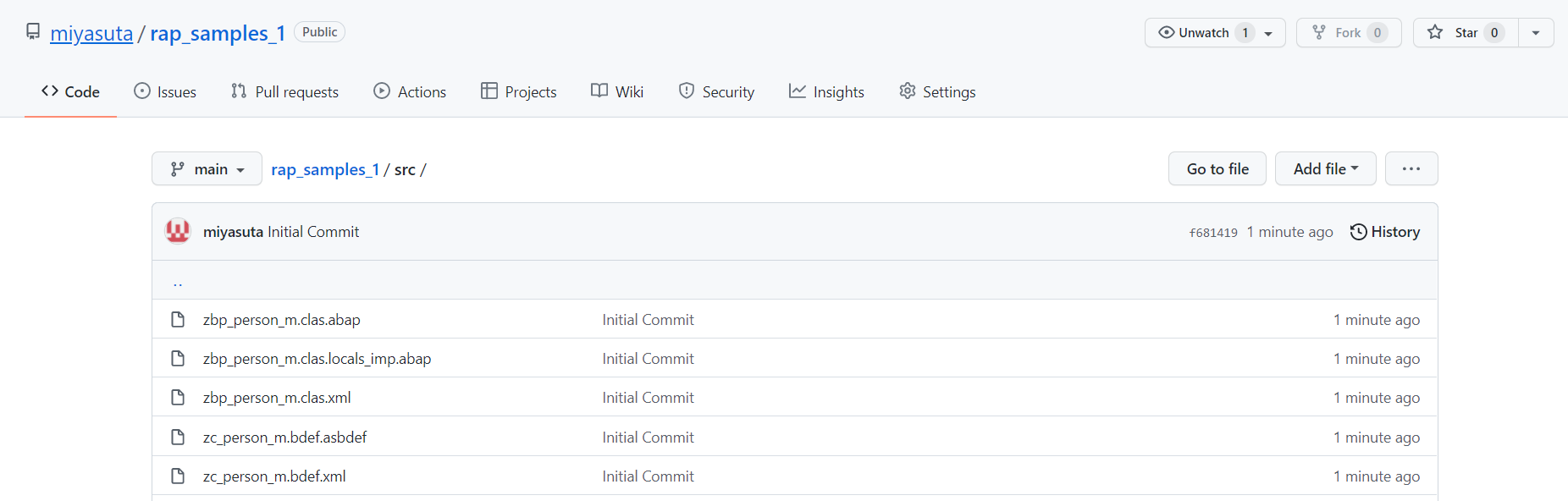Open the Wiki tab
The image size is (1568, 501).
pyautogui.click(x=617, y=91)
